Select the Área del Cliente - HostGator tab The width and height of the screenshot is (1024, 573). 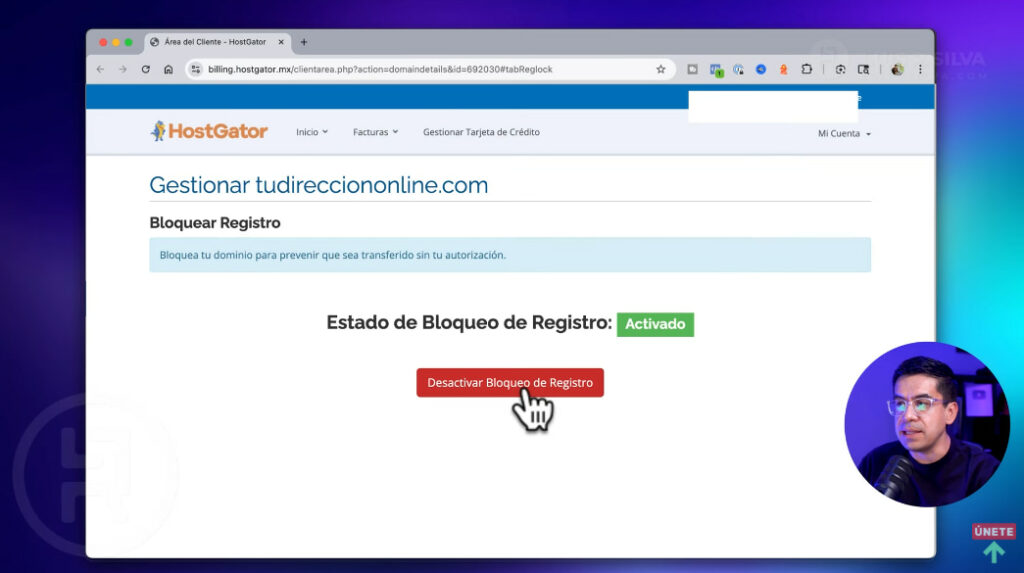pyautogui.click(x=215, y=42)
